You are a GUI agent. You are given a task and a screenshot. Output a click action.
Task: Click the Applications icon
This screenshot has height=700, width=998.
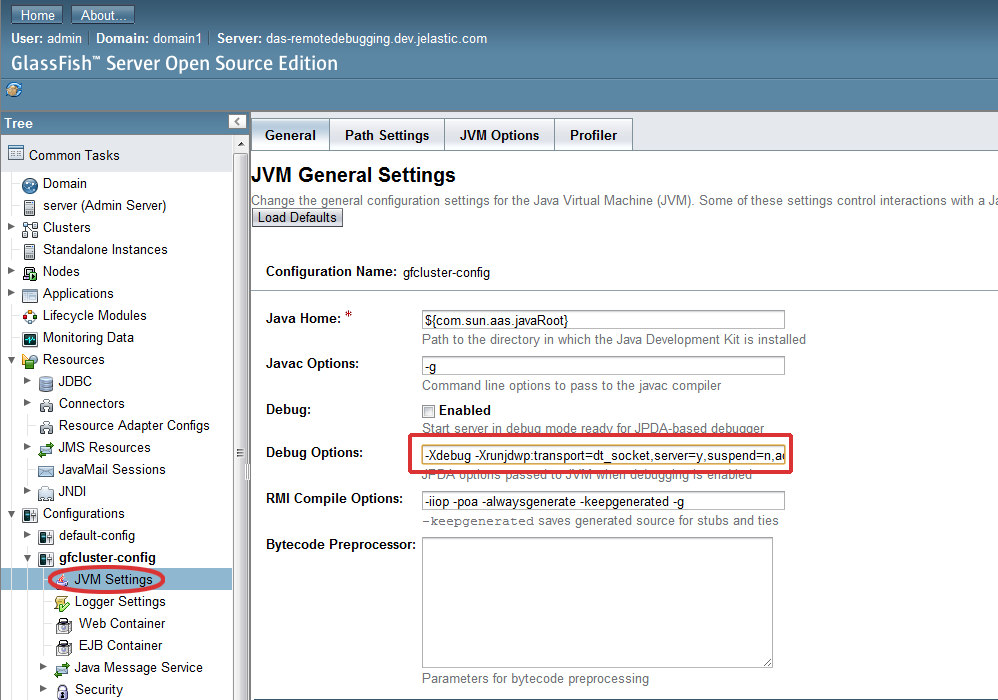click(30, 295)
